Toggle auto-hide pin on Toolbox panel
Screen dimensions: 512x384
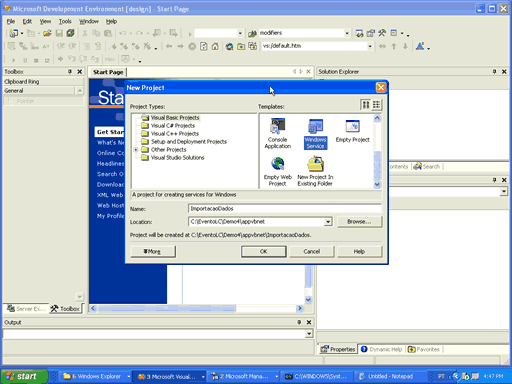click(70, 71)
